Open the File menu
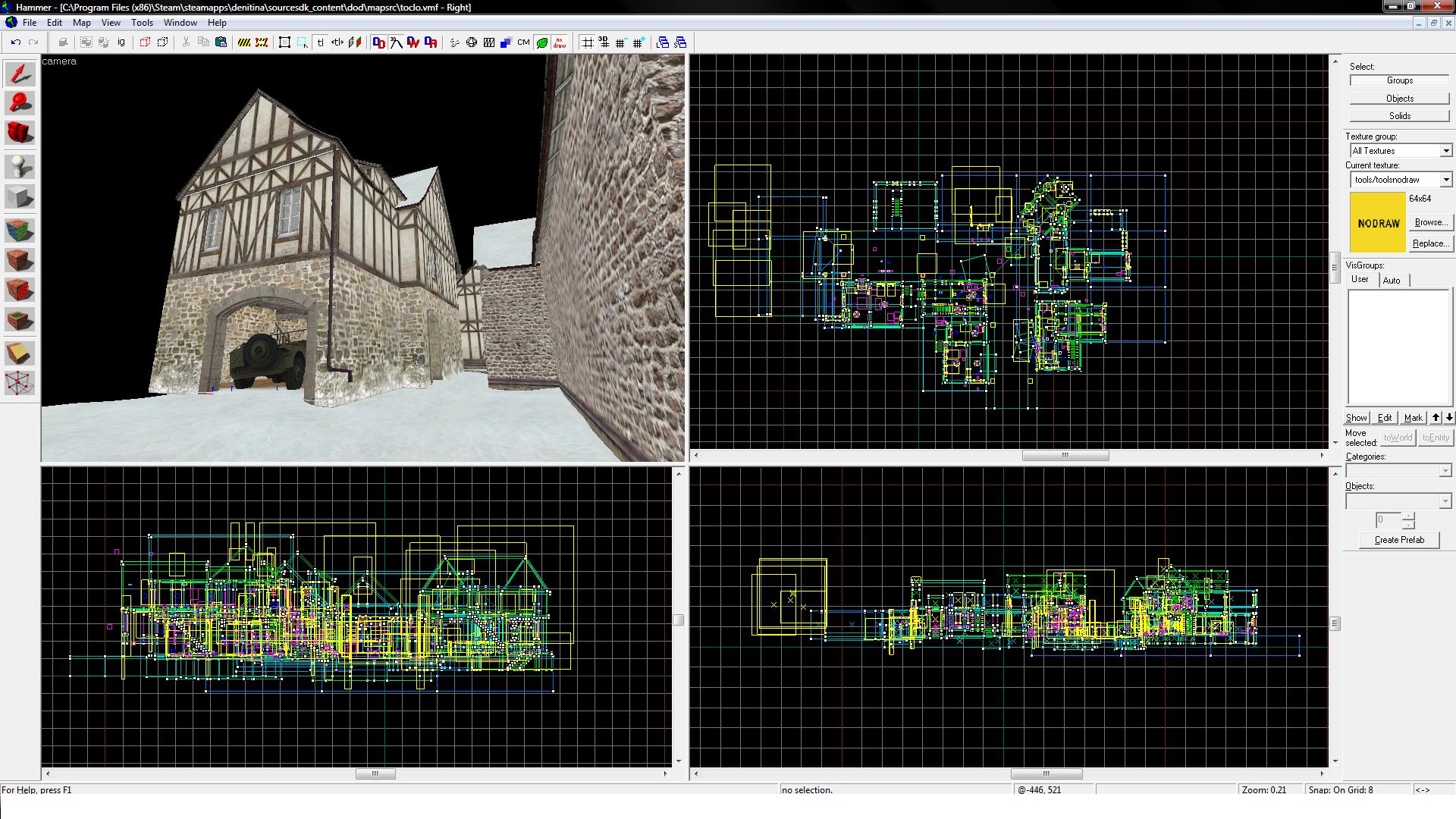The width and height of the screenshot is (1456, 819). pyautogui.click(x=30, y=23)
